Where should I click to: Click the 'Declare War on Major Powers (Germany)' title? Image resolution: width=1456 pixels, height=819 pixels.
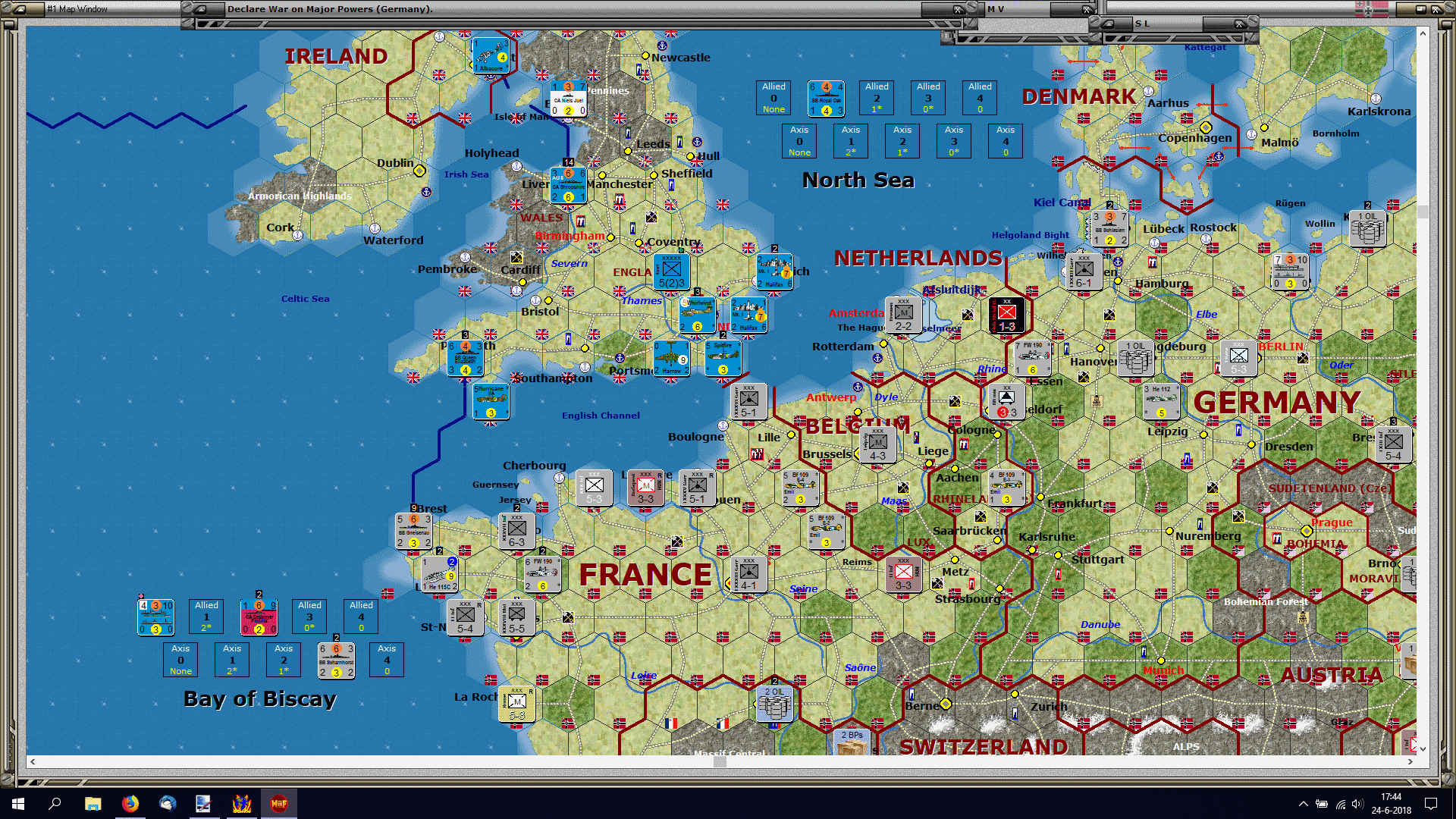click(x=330, y=9)
